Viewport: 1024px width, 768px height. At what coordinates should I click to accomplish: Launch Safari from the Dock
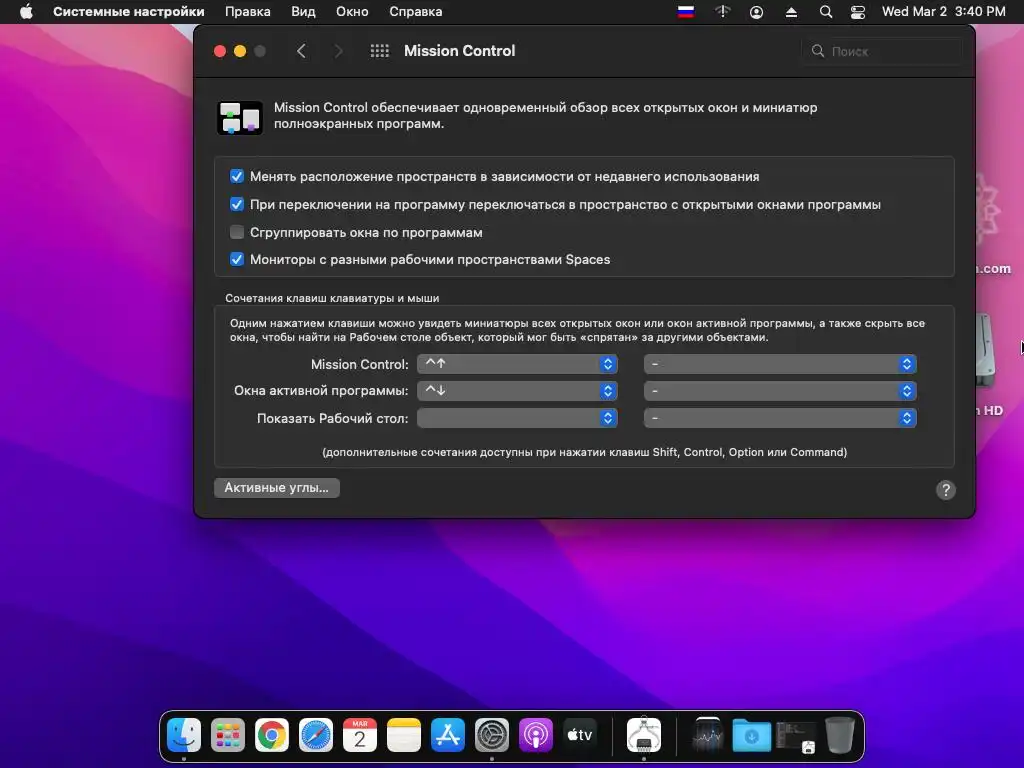pyautogui.click(x=315, y=735)
